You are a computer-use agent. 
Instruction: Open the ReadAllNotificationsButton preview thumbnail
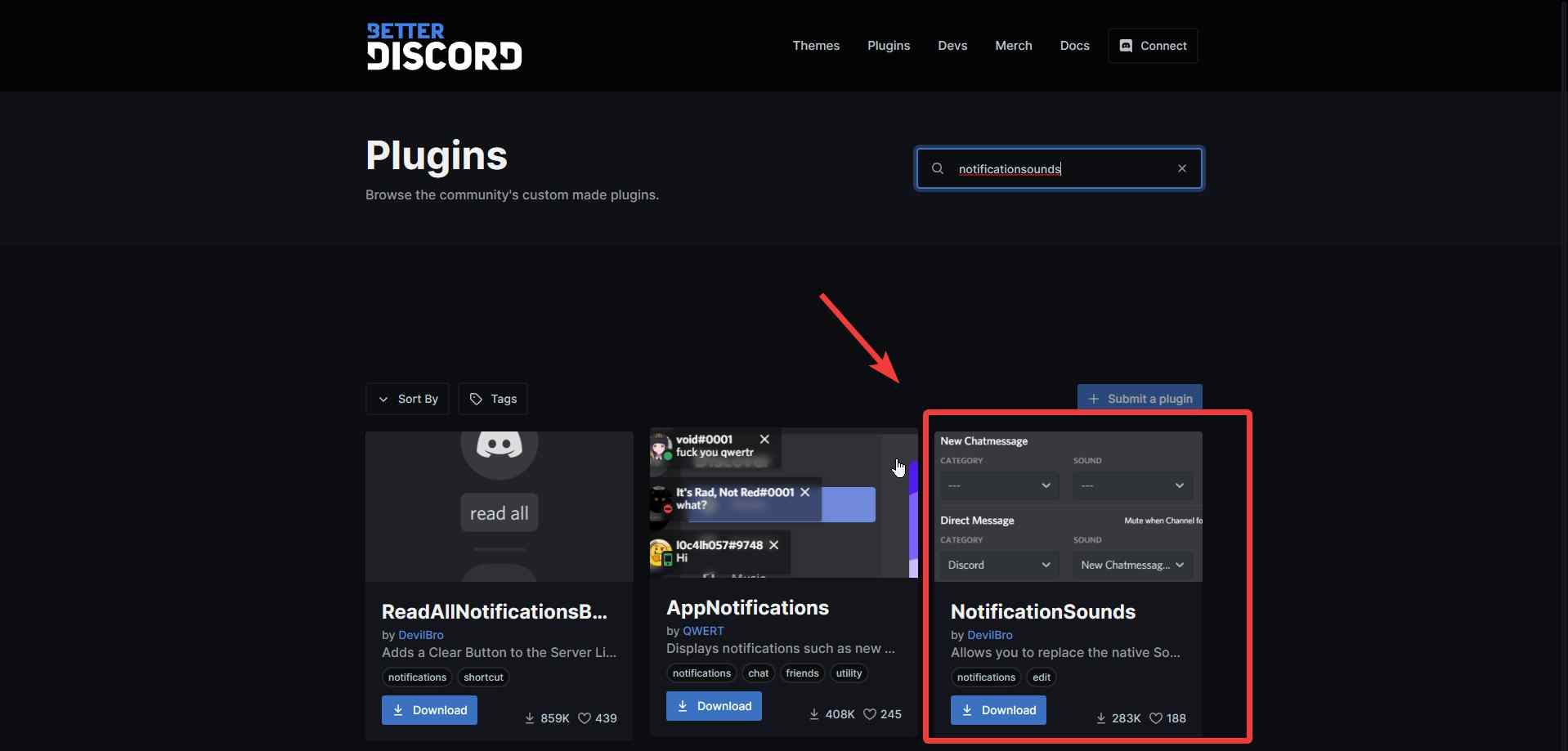500,506
